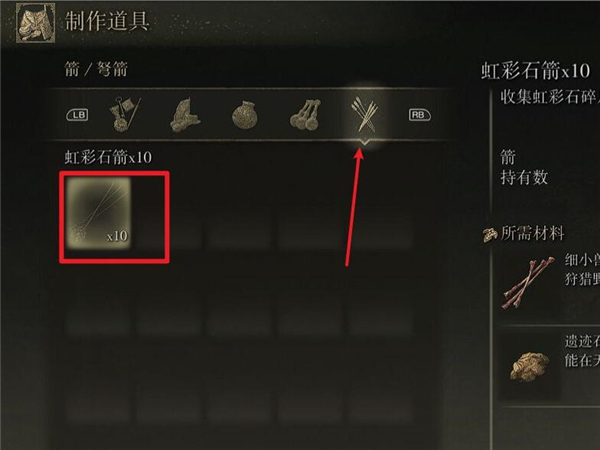Click the 虹彩石箭x10 label above item grid
Viewport: 600px width, 450px height.
(x=108, y=157)
